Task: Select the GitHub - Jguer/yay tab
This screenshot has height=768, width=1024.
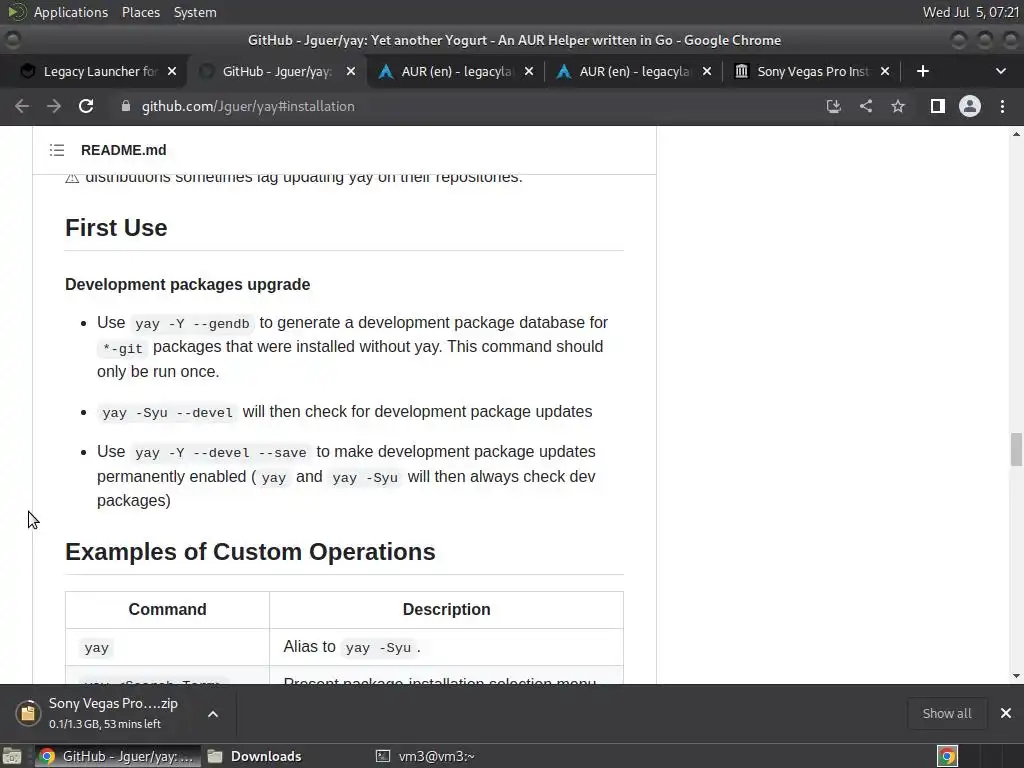Action: (277, 71)
